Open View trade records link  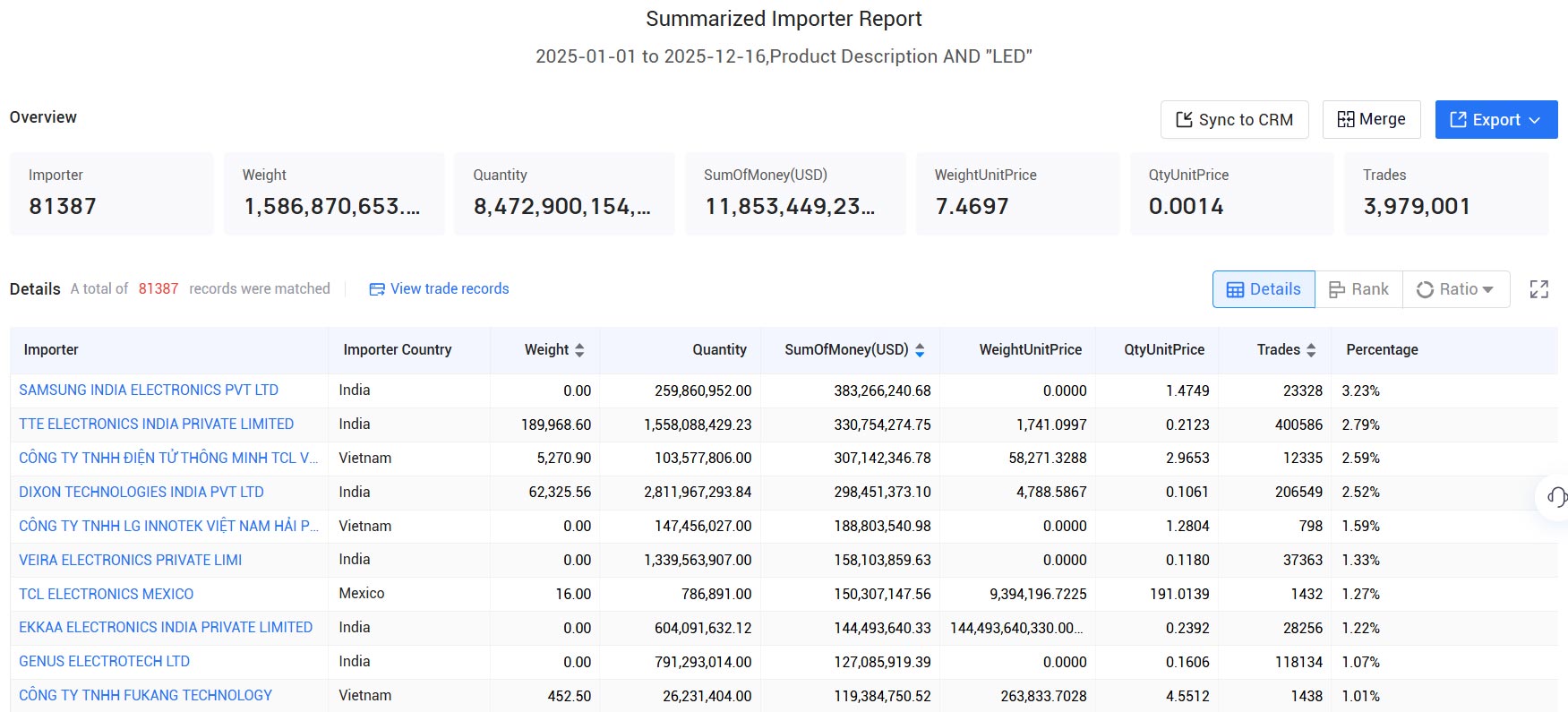tap(439, 288)
